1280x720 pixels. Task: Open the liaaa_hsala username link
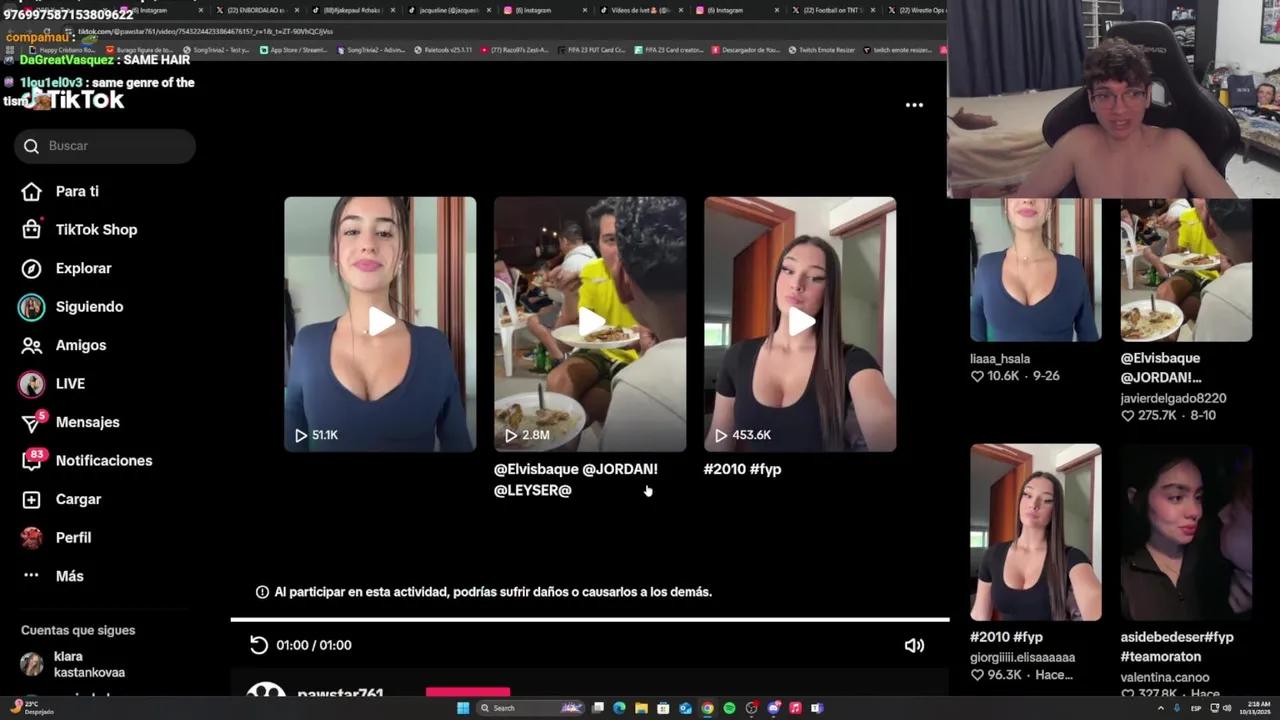tap(1000, 359)
